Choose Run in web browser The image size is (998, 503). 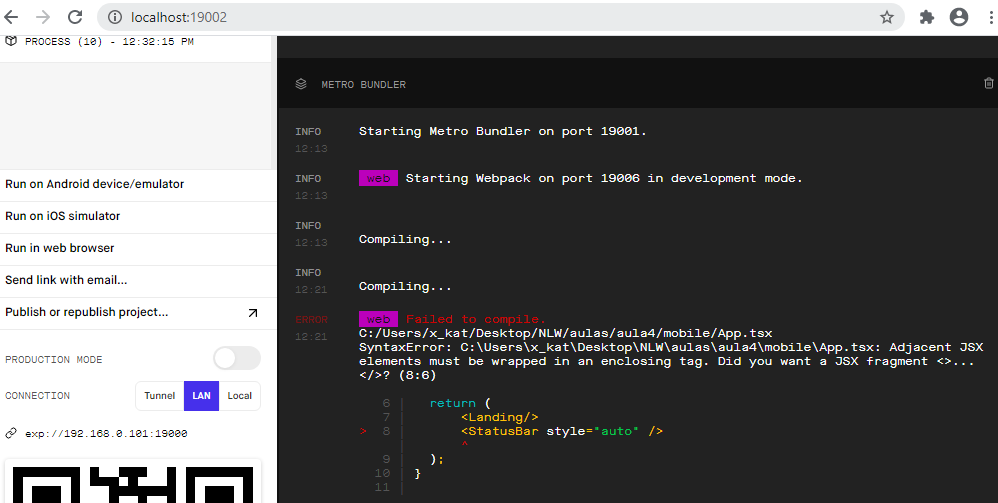click(x=138, y=248)
